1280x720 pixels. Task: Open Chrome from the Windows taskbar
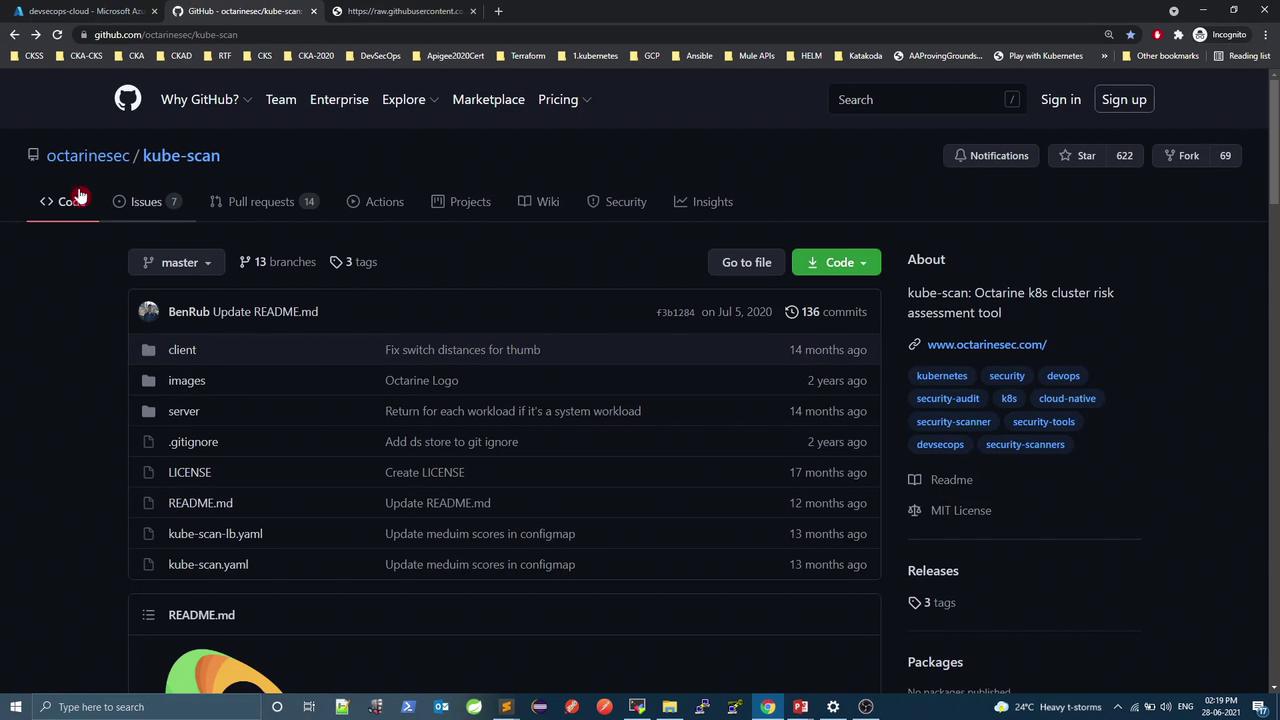(767, 707)
